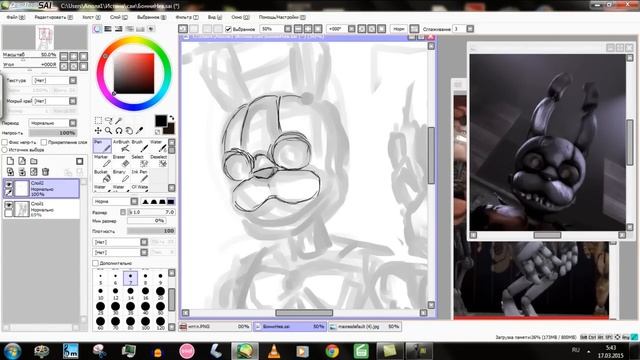Select the sharpest brush edge shape
The image size is (640, 360).
coord(145,201)
